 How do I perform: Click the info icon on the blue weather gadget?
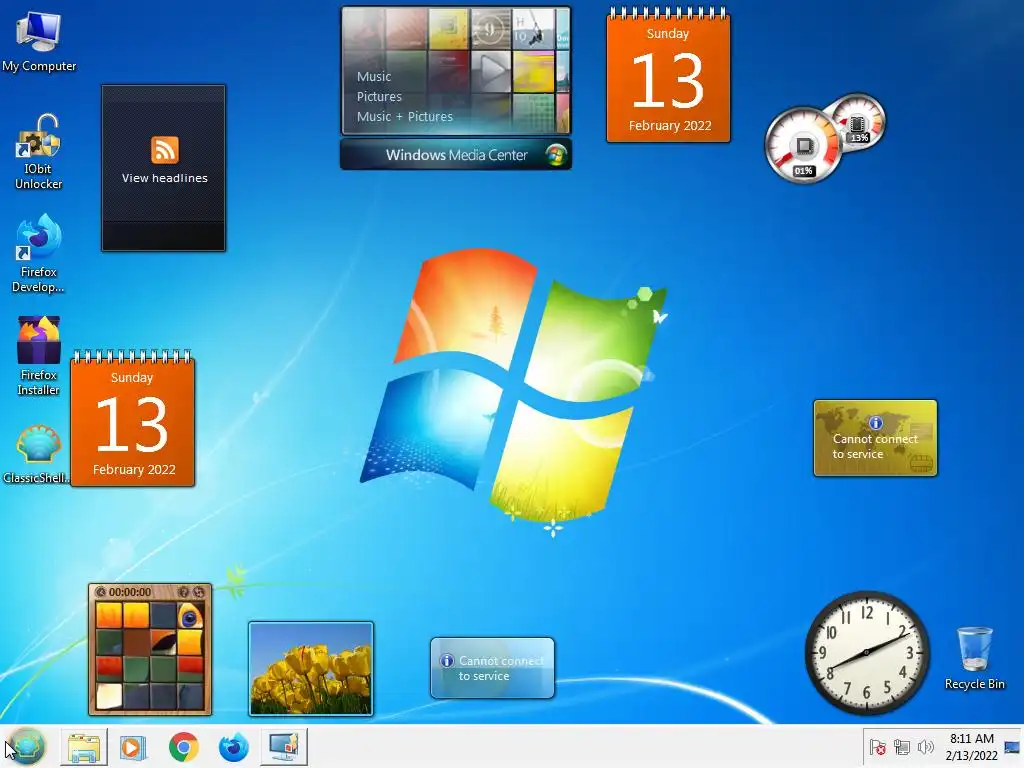(x=447, y=661)
